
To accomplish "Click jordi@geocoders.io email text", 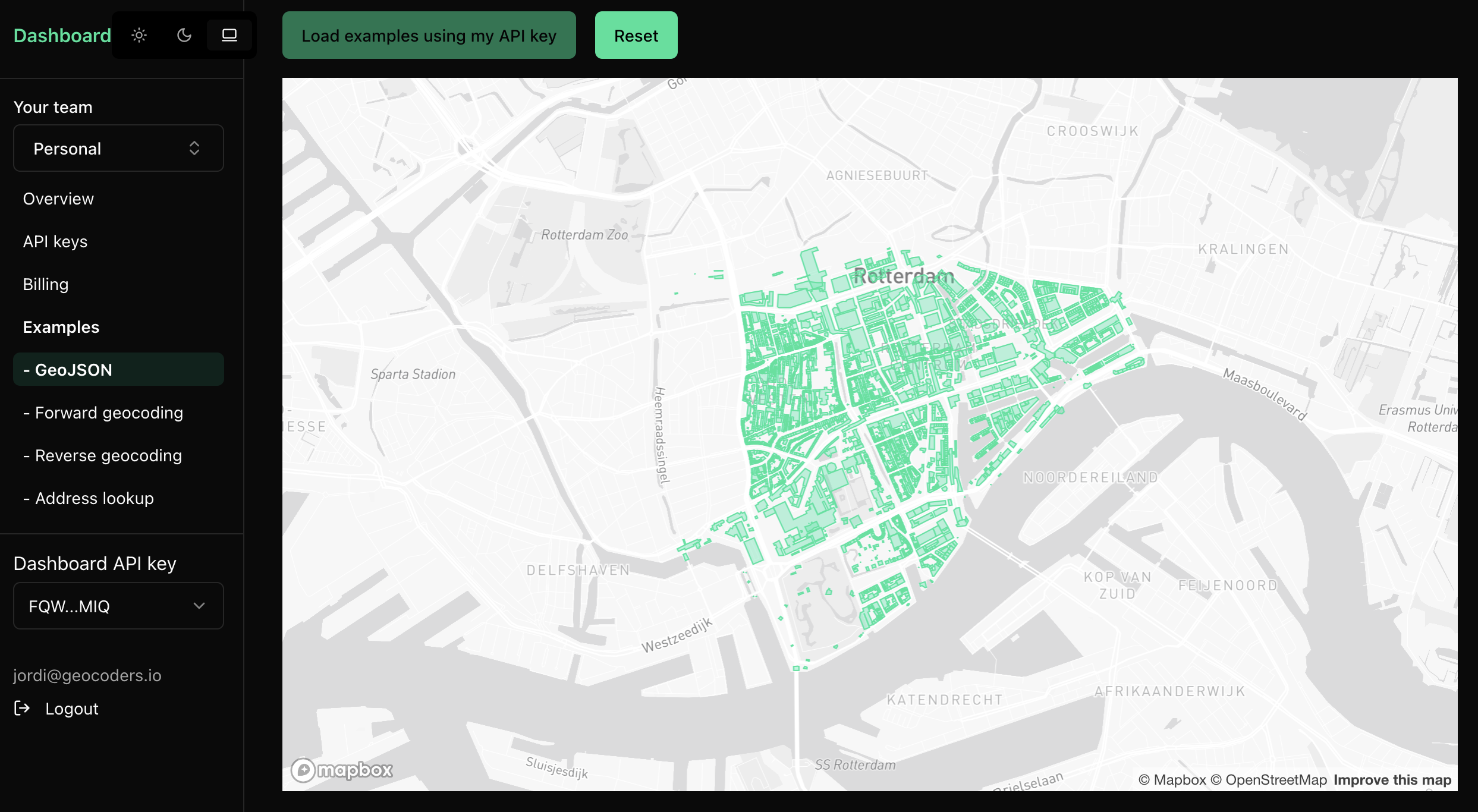I will click(87, 675).
